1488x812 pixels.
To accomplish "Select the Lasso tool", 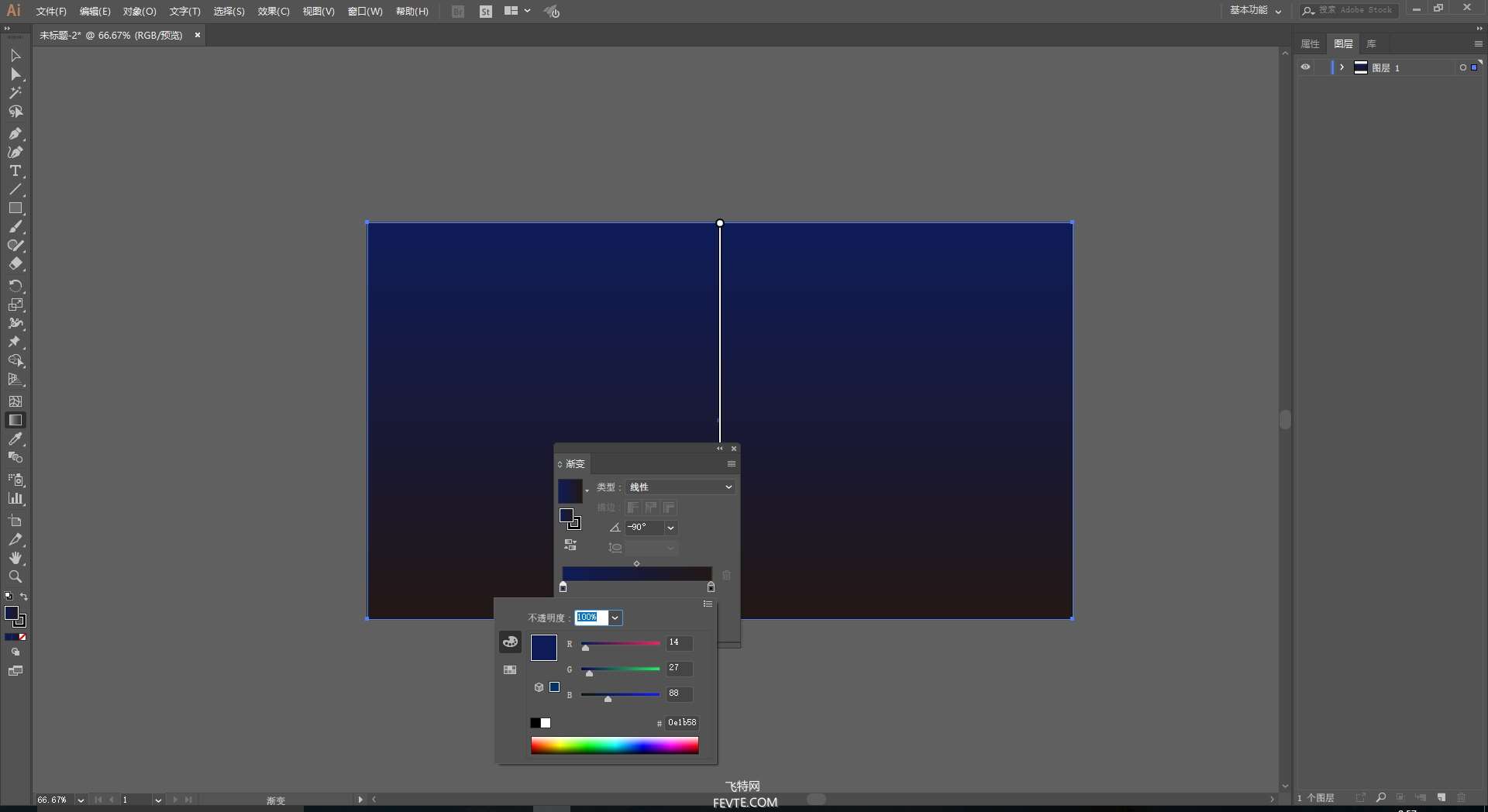I will click(15, 112).
